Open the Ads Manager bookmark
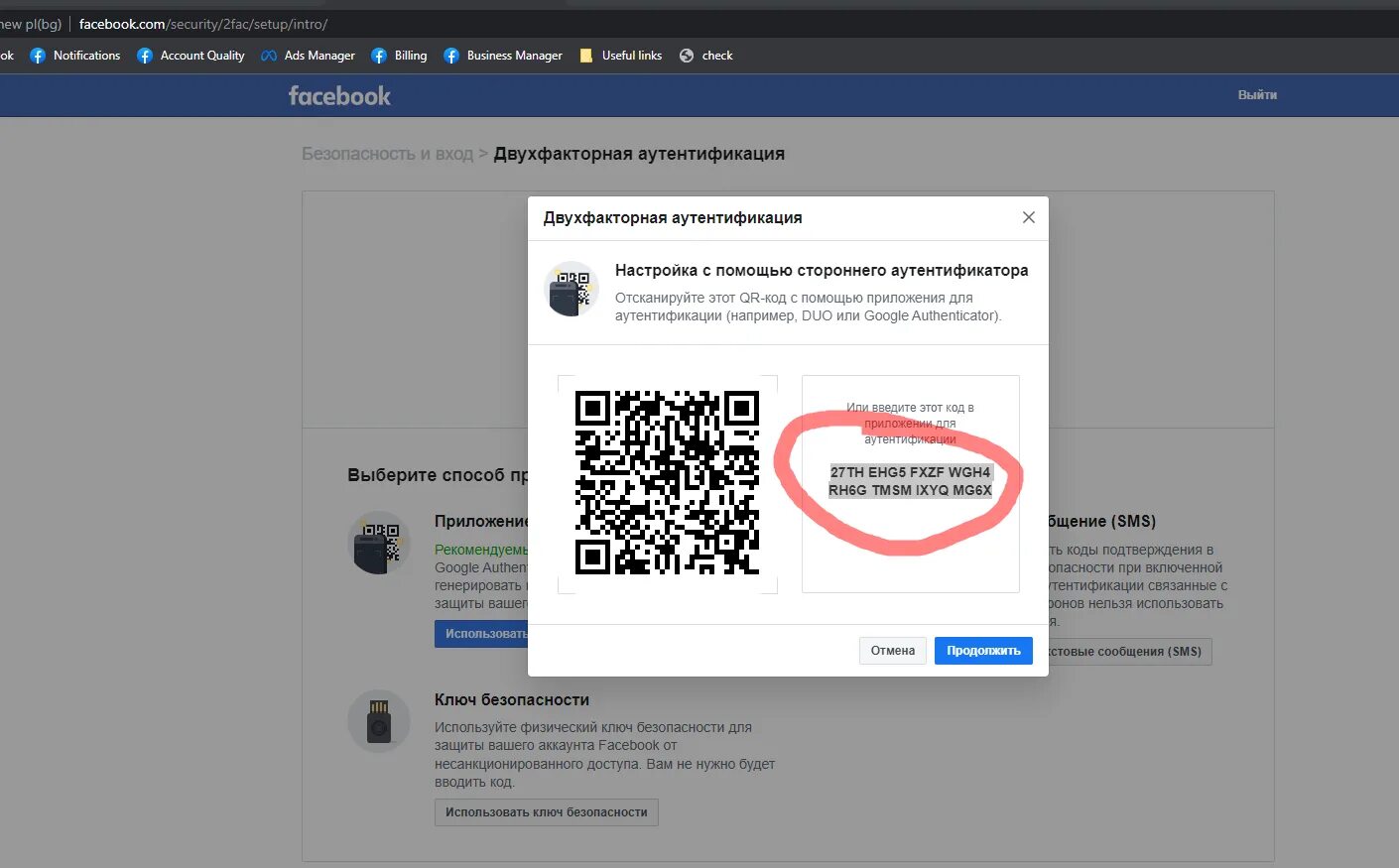The height and width of the screenshot is (868, 1399). pyautogui.click(x=308, y=56)
